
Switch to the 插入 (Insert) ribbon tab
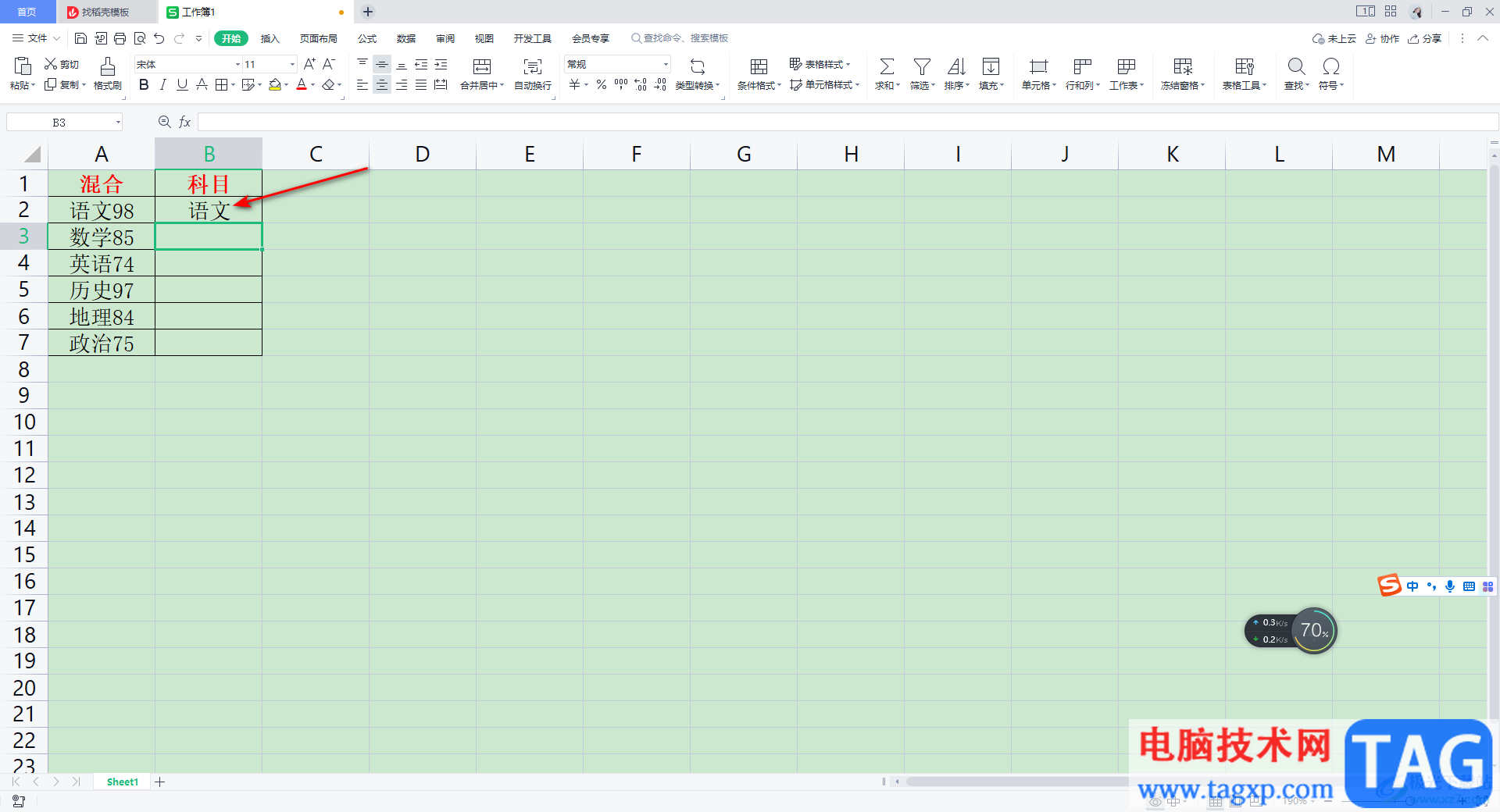pyautogui.click(x=270, y=38)
